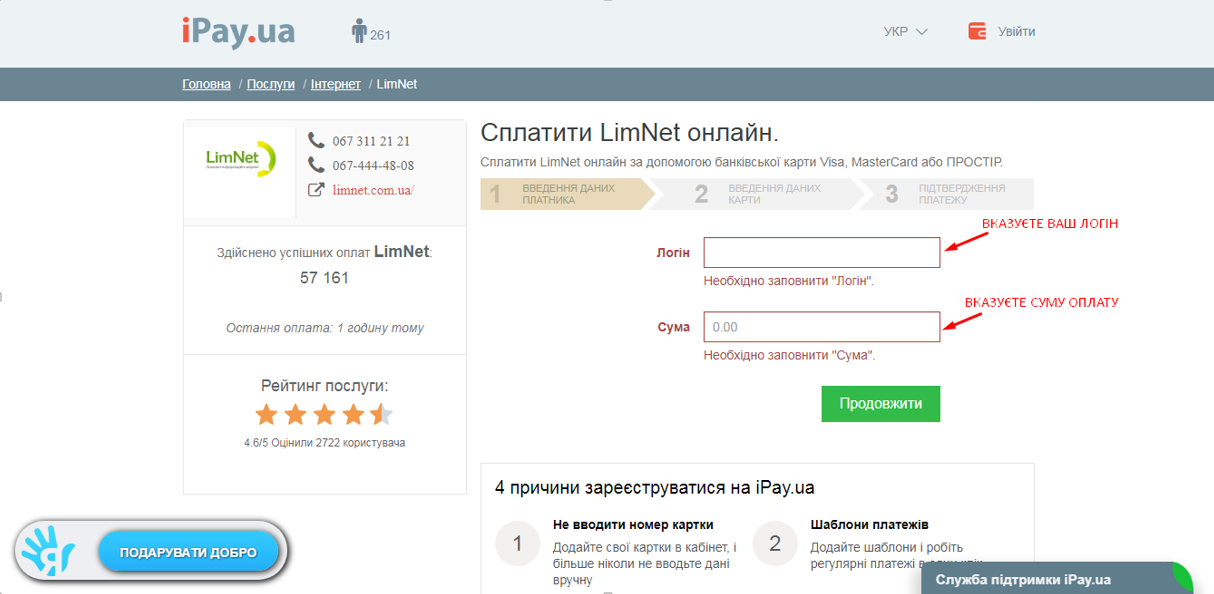The image size is (1214, 594).
Task: Click the heading Сплатити LimNet онлайн
Action: (629, 133)
